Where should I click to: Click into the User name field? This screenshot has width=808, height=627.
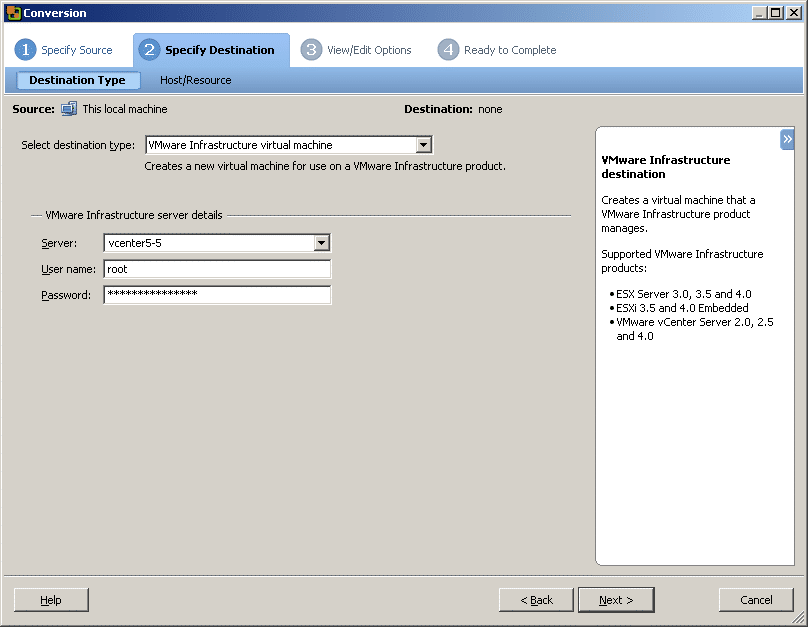pos(217,269)
